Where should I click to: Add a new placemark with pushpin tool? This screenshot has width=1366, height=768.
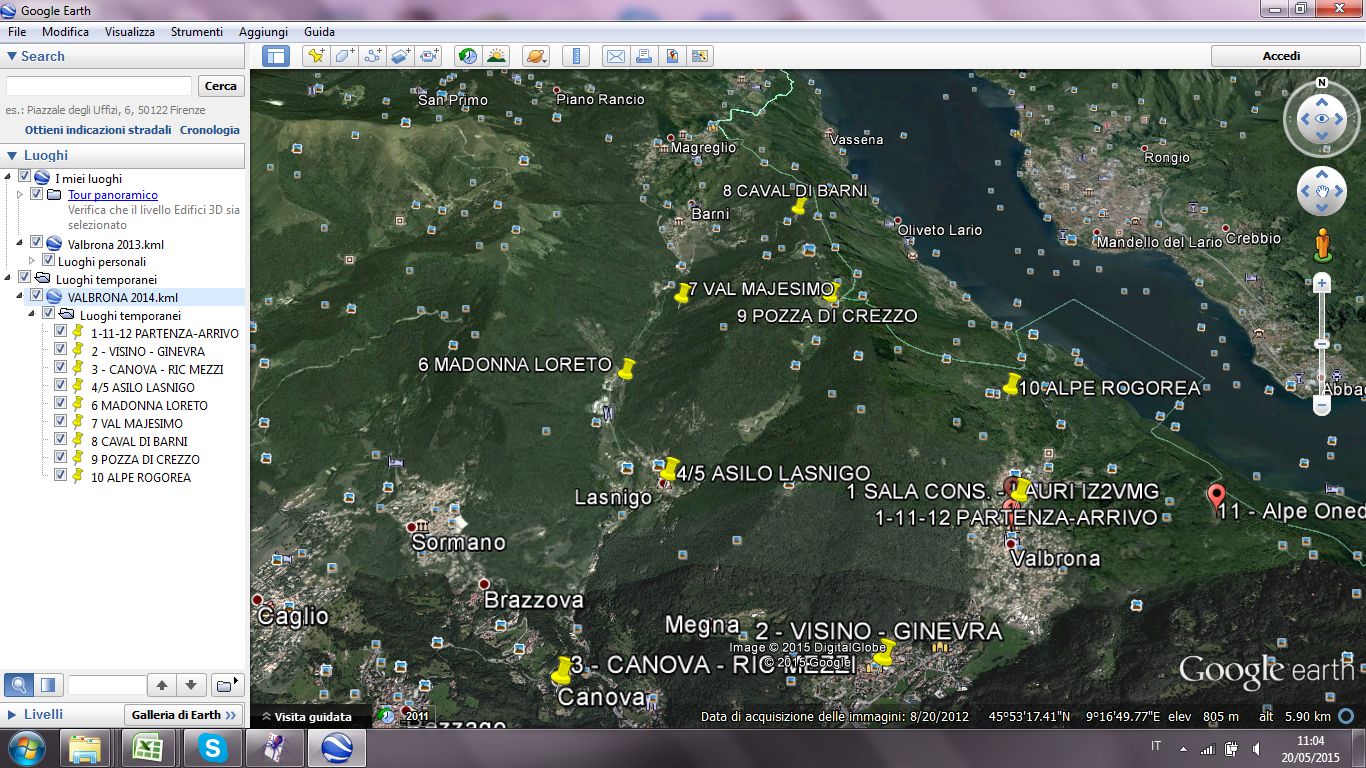pos(316,56)
